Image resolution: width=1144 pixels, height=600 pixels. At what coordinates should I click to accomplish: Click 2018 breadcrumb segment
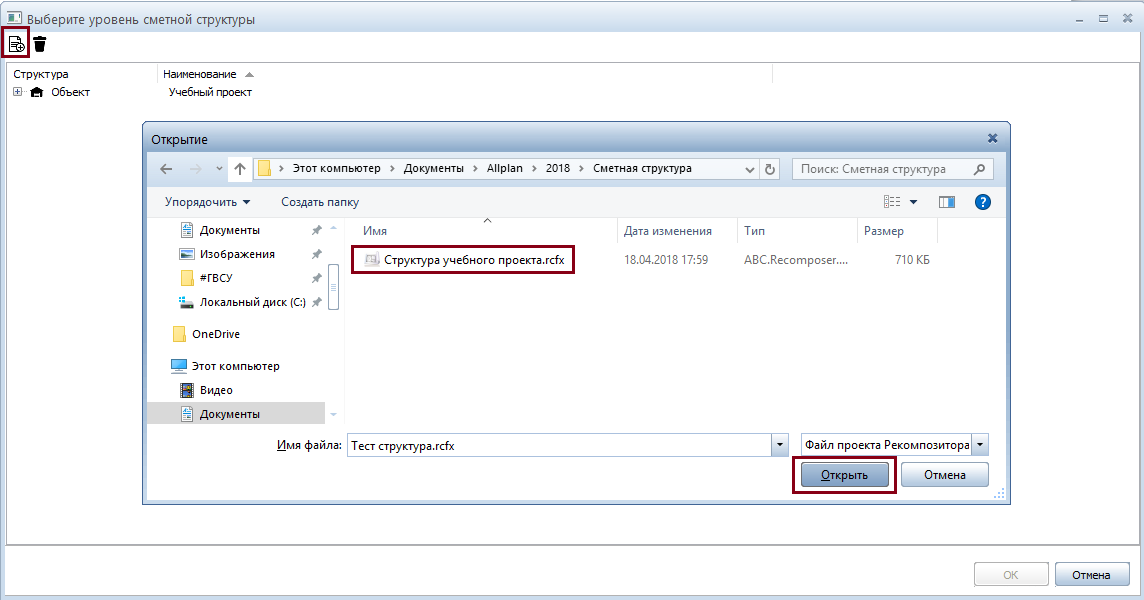[557, 168]
